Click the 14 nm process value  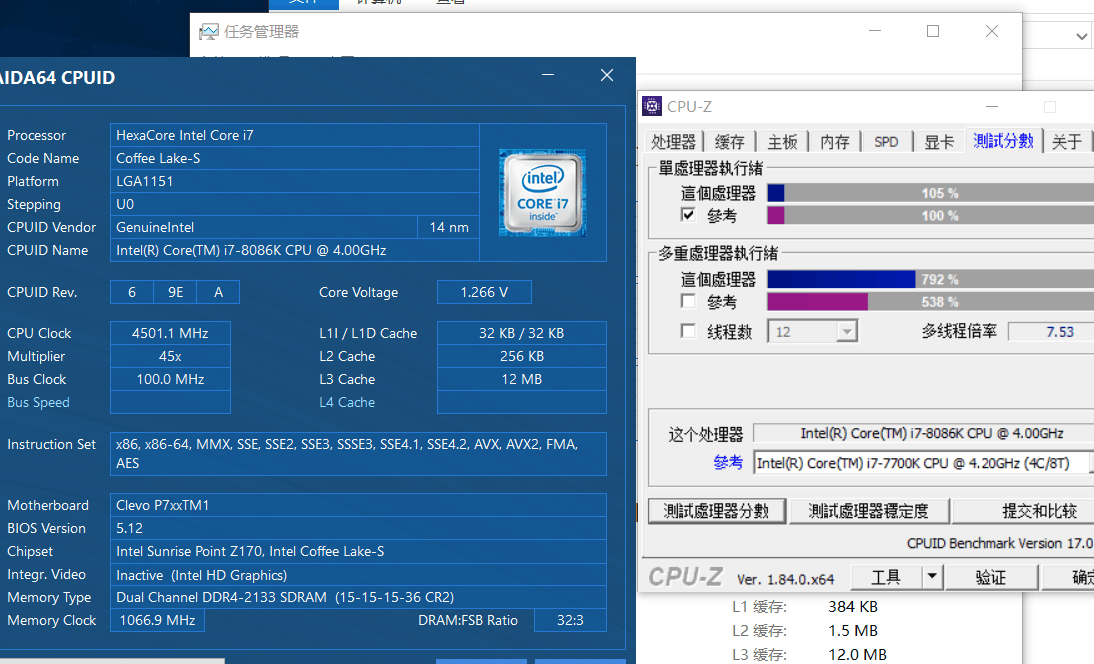(449, 227)
